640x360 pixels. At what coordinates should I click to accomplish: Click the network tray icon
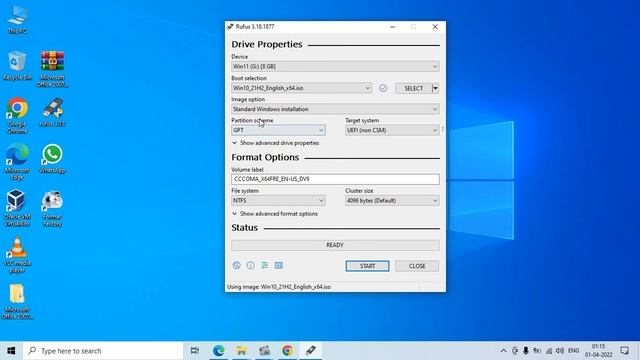pyautogui.click(x=549, y=351)
